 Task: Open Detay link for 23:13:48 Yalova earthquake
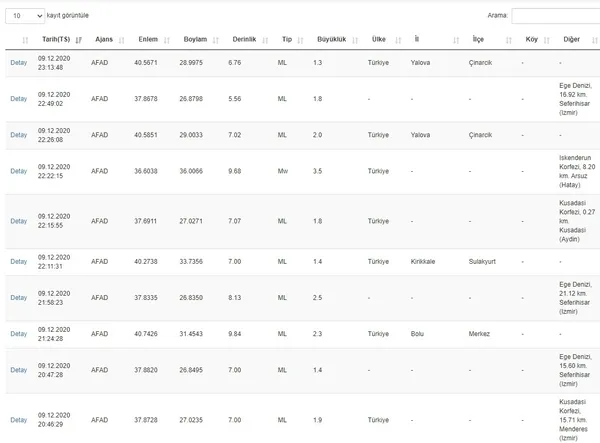coord(19,63)
